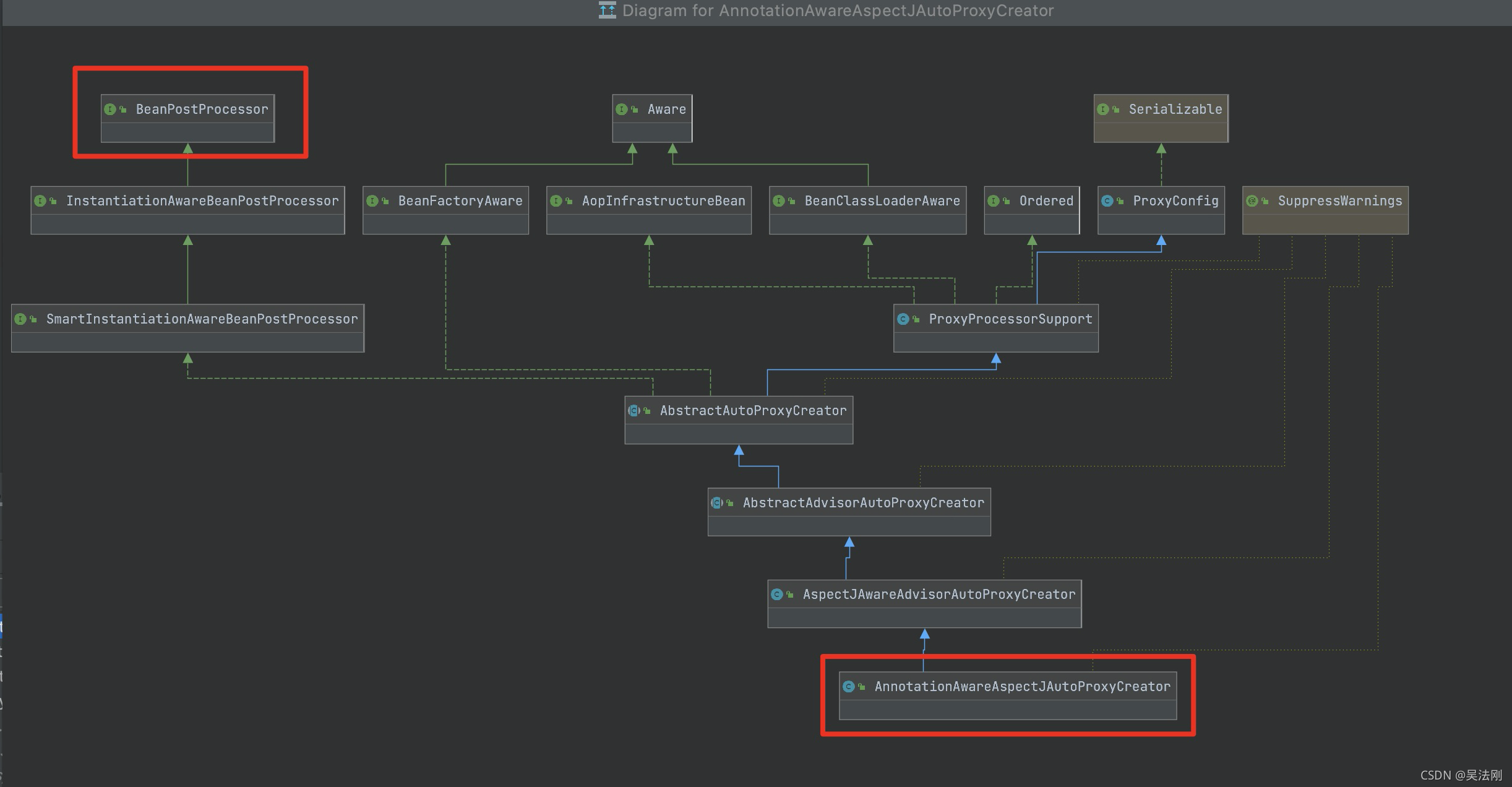This screenshot has width=1512, height=787.
Task: Click the empty member compartment of BeanPostProcessor
Action: [x=187, y=132]
